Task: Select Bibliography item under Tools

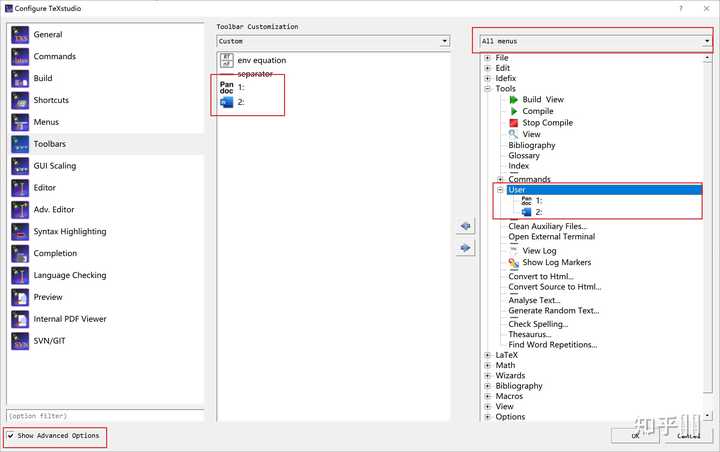Action: click(532, 145)
